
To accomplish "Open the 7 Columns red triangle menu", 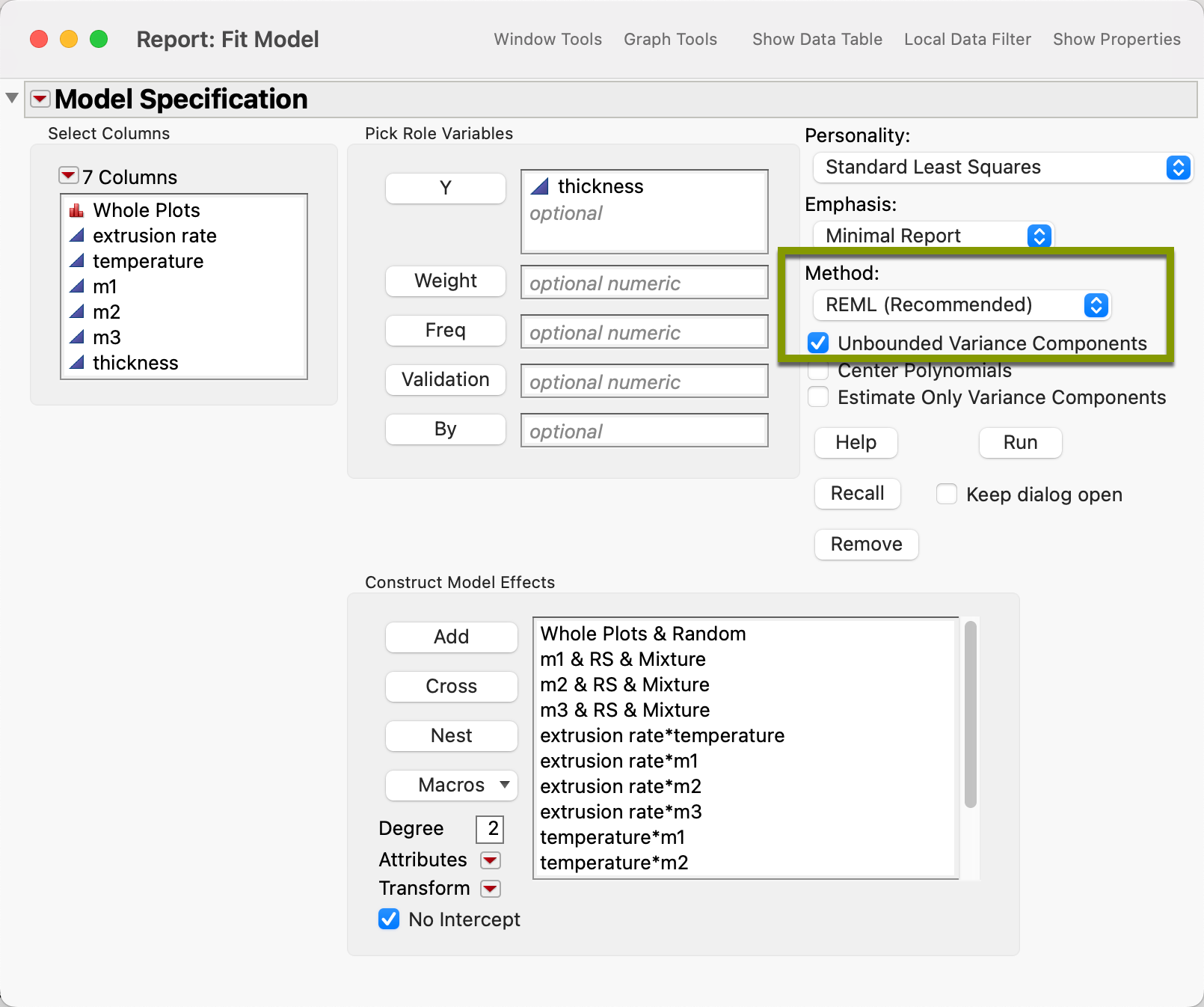I will (x=67, y=175).
